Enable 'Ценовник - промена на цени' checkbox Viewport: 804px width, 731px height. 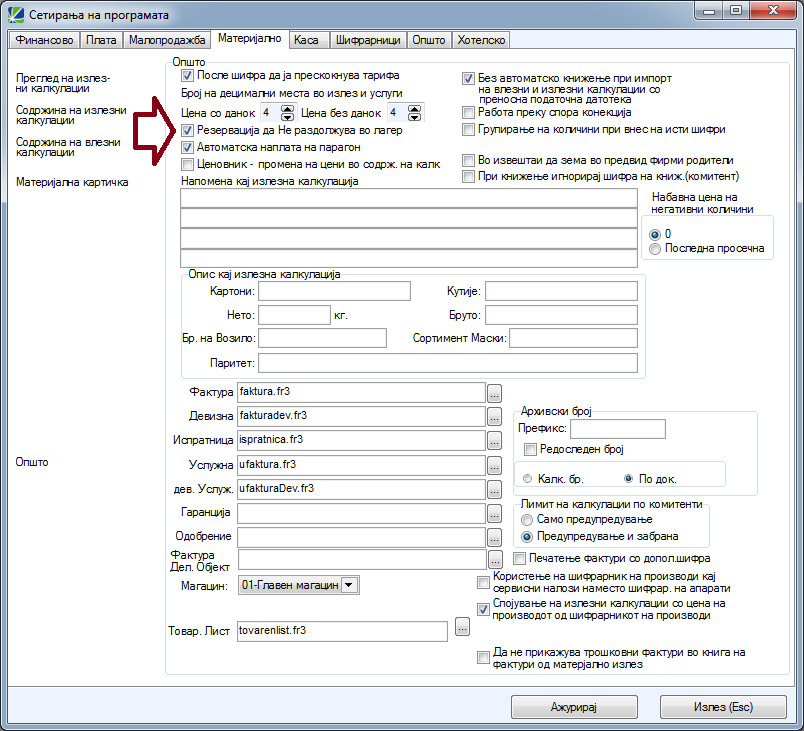click(x=188, y=165)
